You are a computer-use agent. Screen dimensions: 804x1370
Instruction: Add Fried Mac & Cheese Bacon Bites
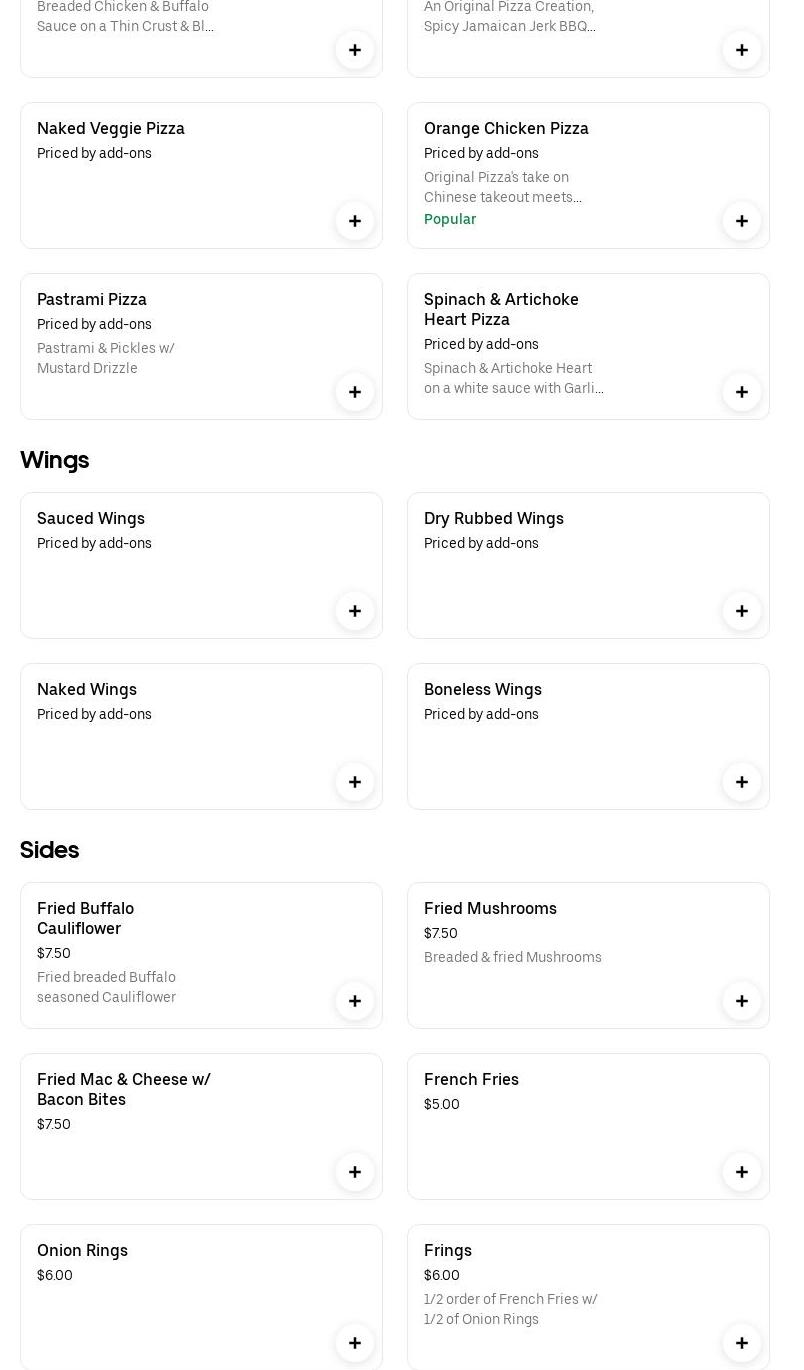pos(355,1172)
